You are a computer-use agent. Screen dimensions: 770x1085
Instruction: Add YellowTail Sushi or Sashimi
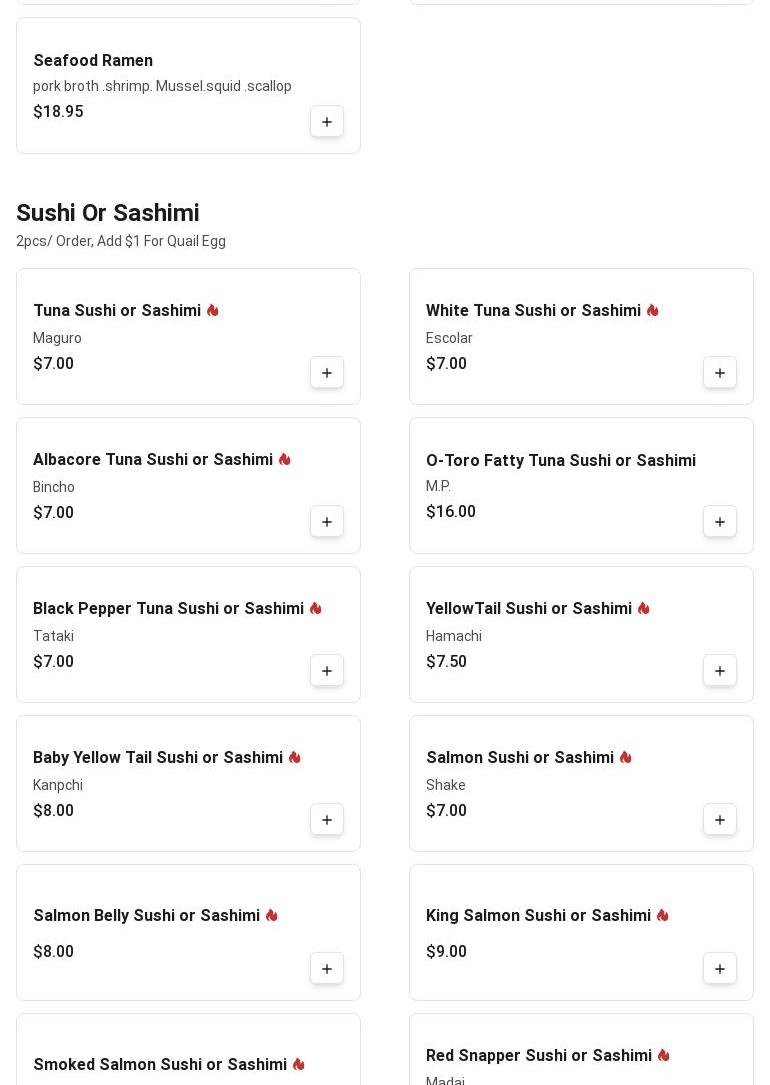[x=720, y=671]
